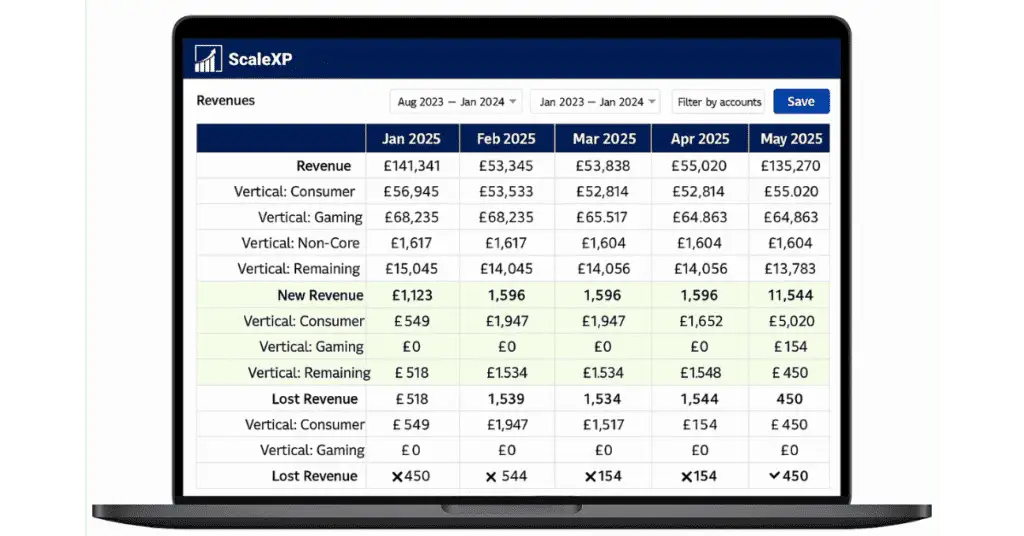Click the New Revenue row label
Image resolution: width=1024 pixels, height=536 pixels.
point(320,295)
